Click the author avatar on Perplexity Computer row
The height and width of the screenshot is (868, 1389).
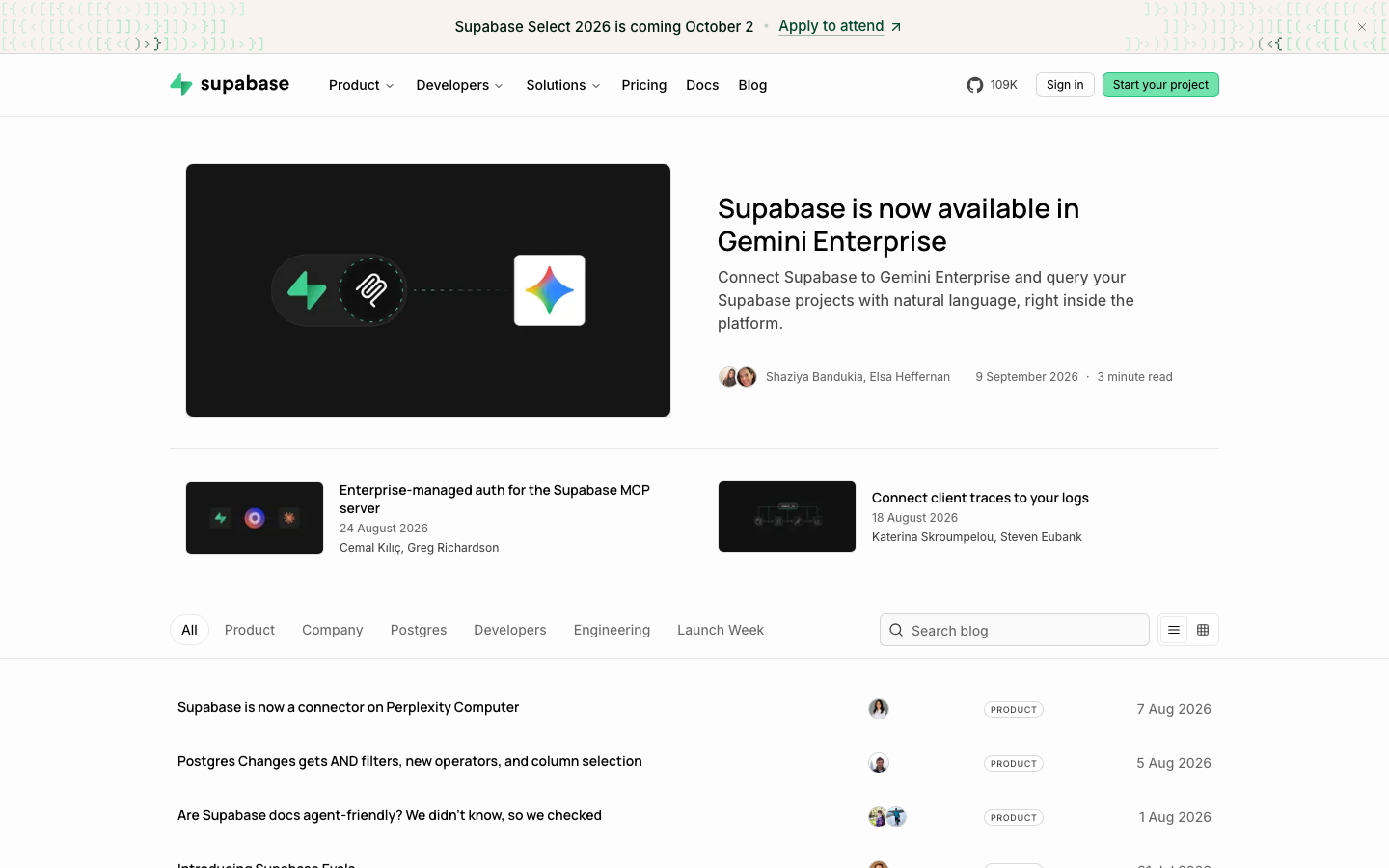(879, 709)
